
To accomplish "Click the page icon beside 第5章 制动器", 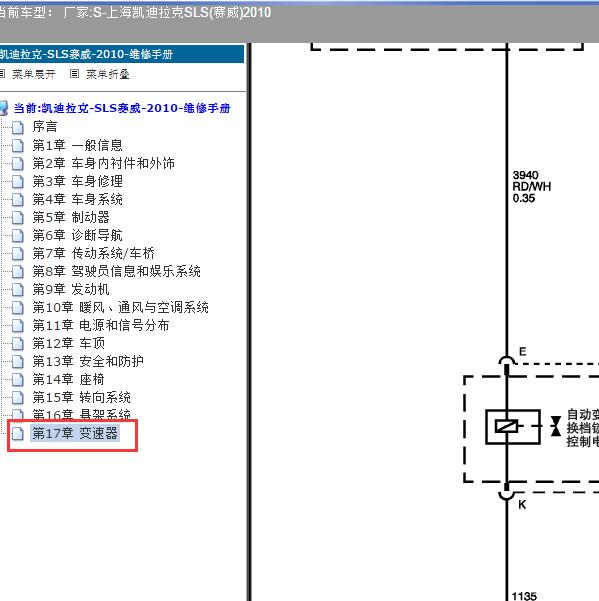I will pos(18,217).
